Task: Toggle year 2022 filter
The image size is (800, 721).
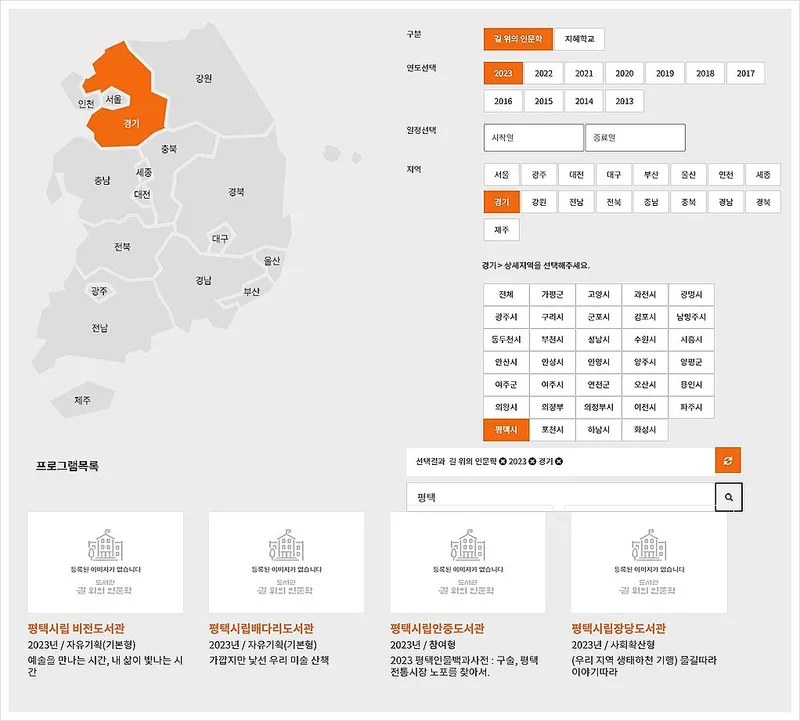Action: pos(543,73)
